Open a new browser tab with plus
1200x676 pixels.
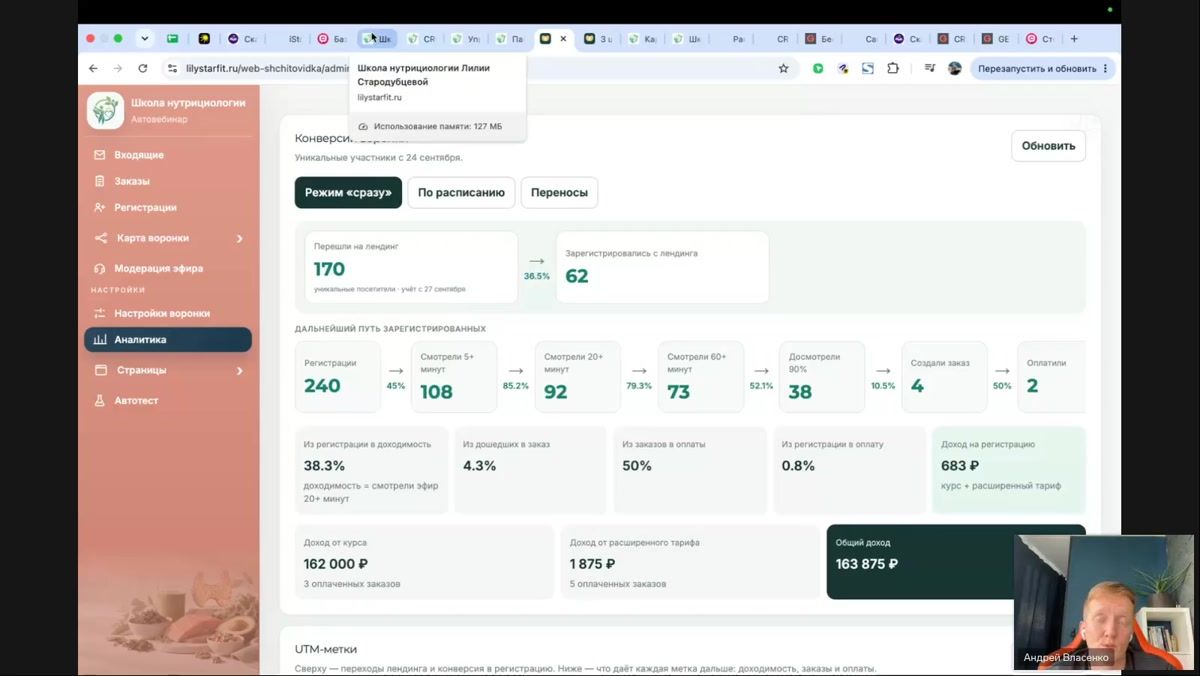1074,39
